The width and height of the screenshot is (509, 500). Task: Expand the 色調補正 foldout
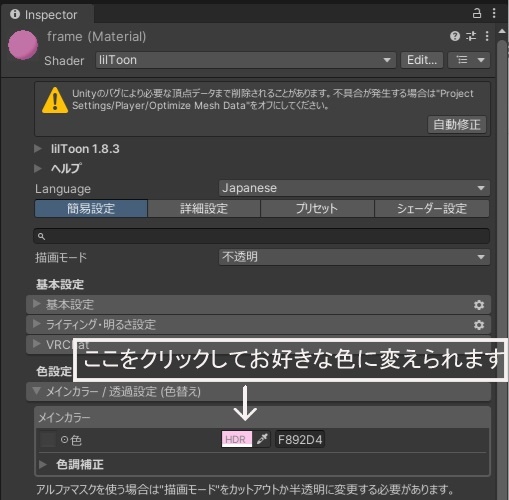pyautogui.click(x=43, y=464)
